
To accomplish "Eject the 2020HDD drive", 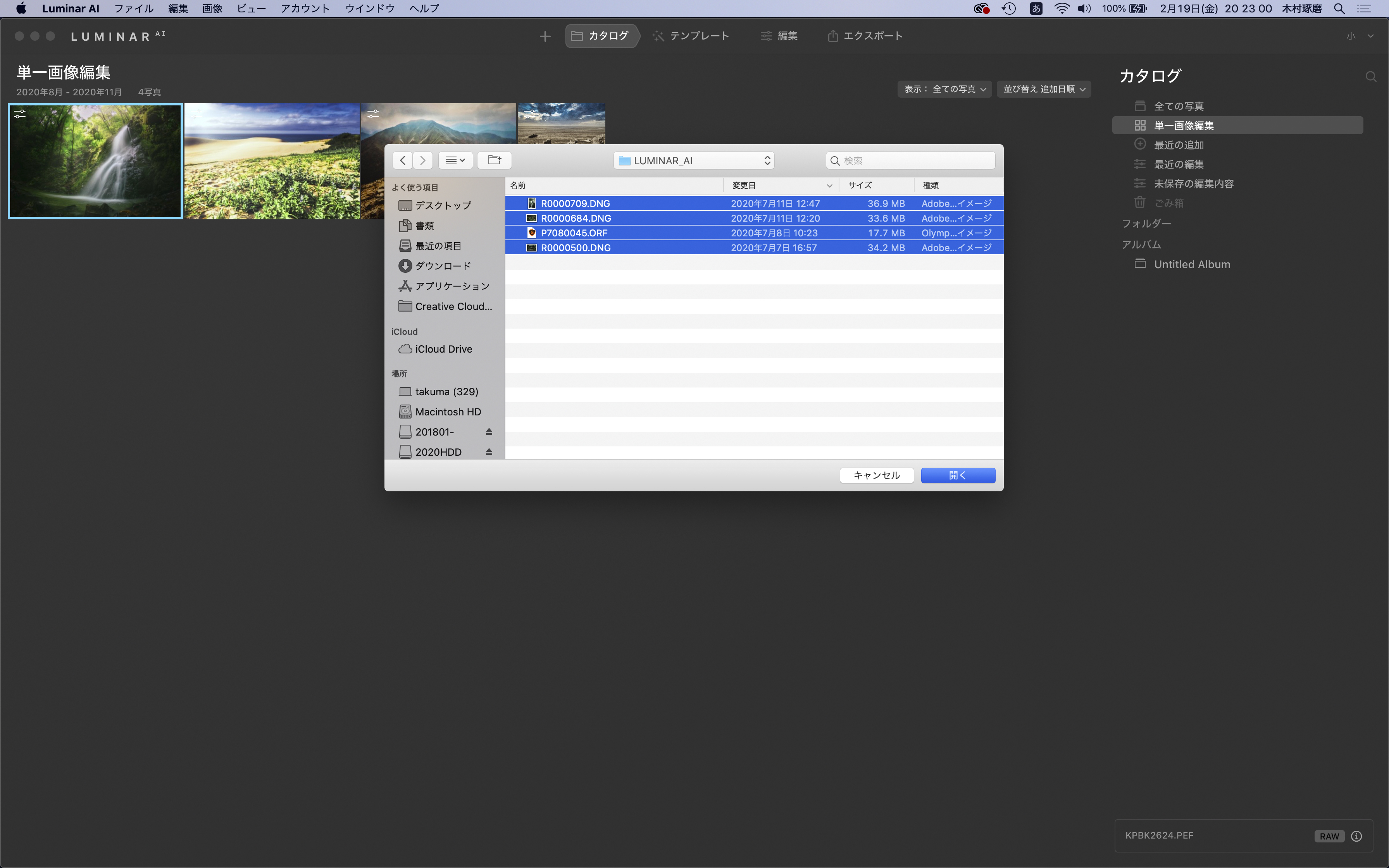I will click(x=489, y=452).
